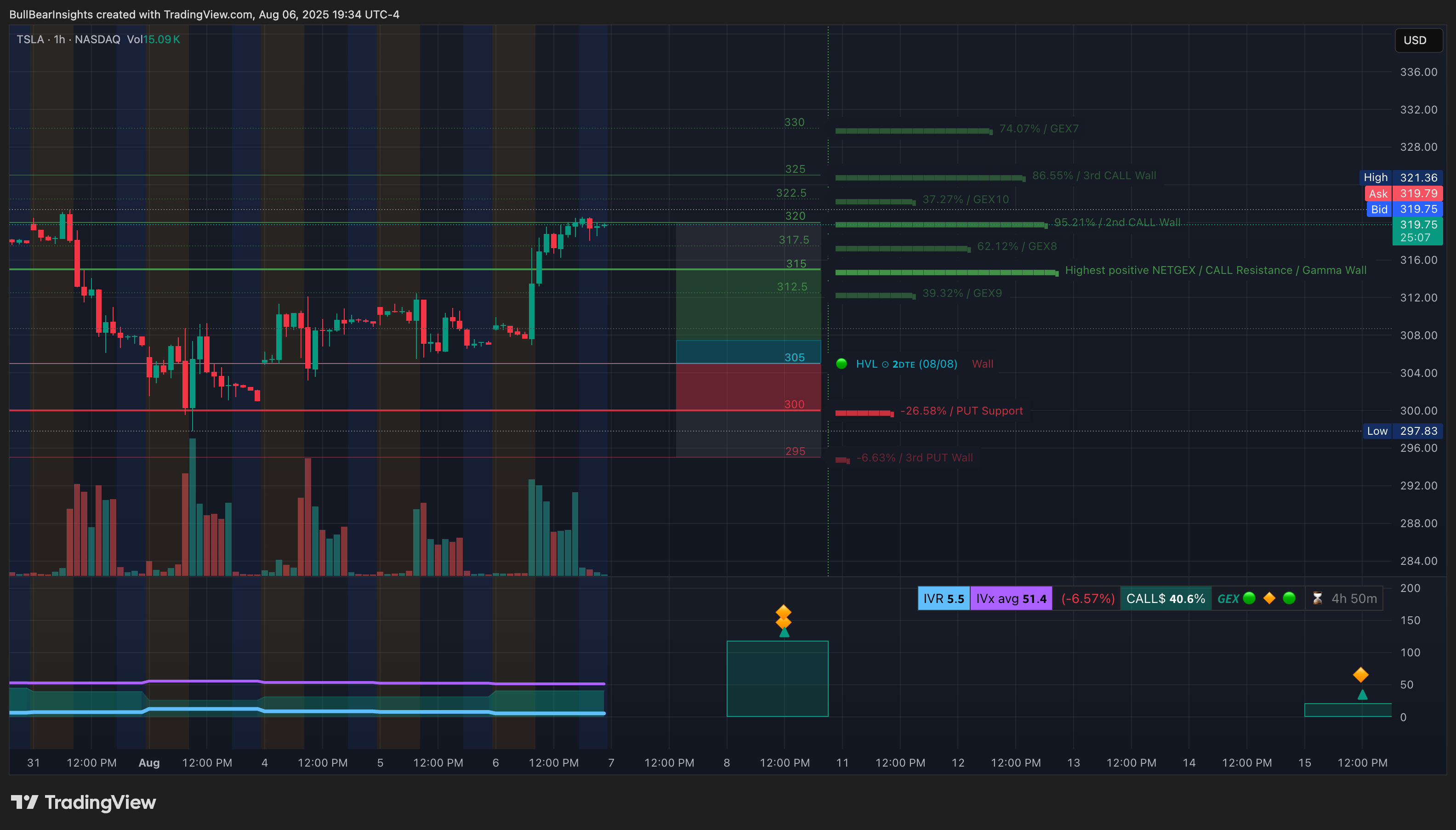Click the 2DTE (08/08) expiry text
Image resolution: width=1456 pixels, height=830 pixels.
point(924,364)
